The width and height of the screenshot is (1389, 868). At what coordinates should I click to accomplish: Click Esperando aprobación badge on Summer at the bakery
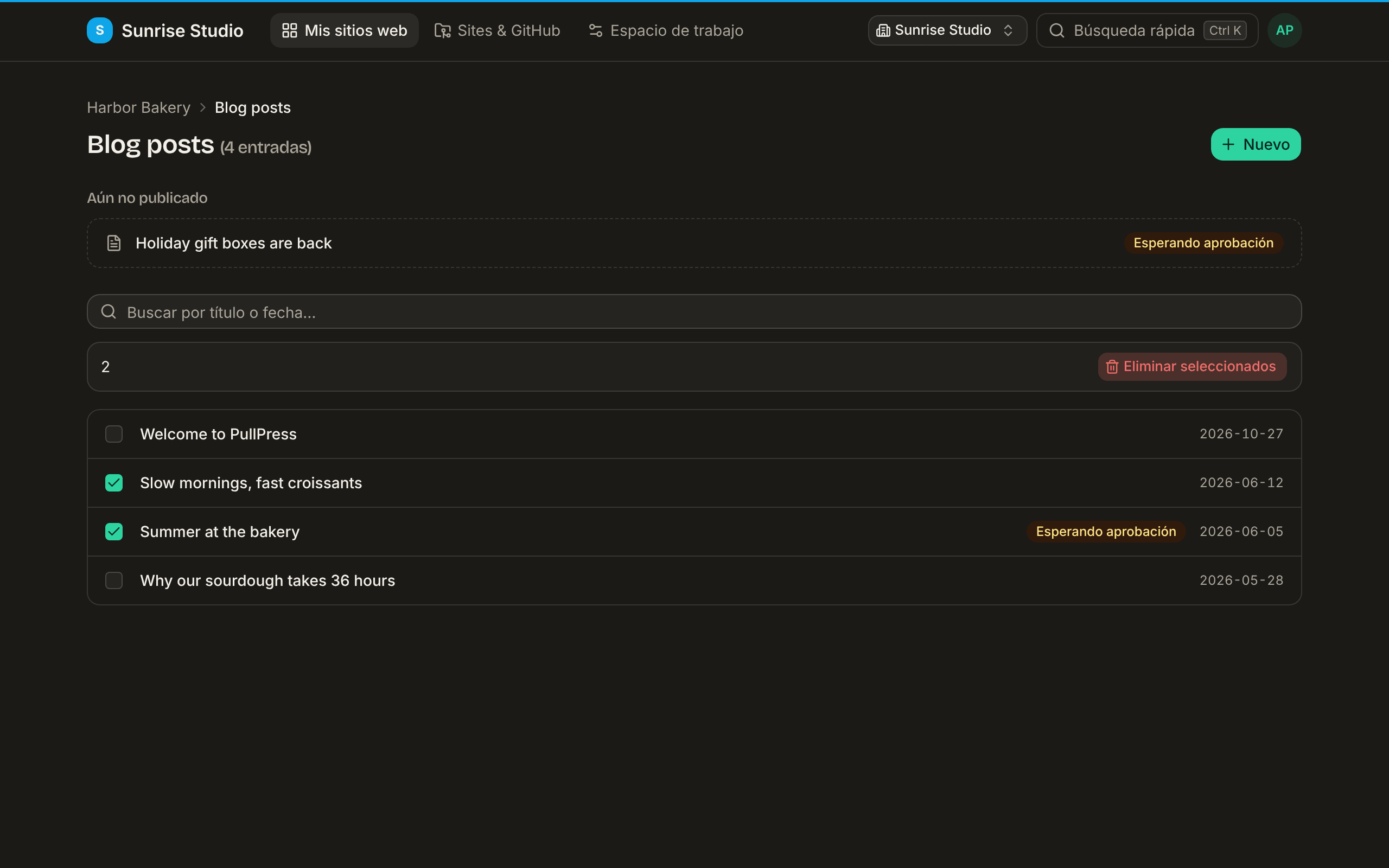1105,532
